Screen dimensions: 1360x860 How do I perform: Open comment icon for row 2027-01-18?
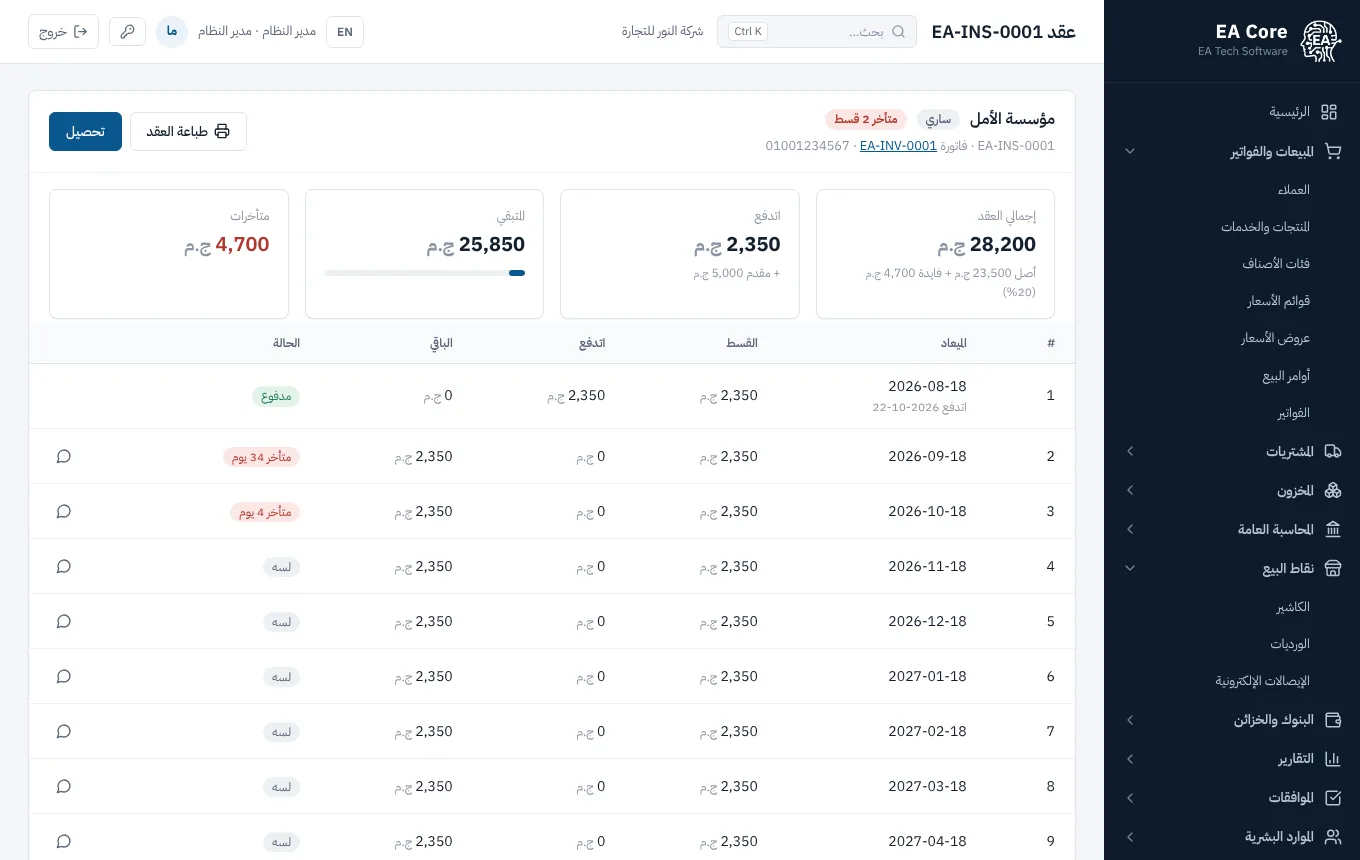[64, 676]
